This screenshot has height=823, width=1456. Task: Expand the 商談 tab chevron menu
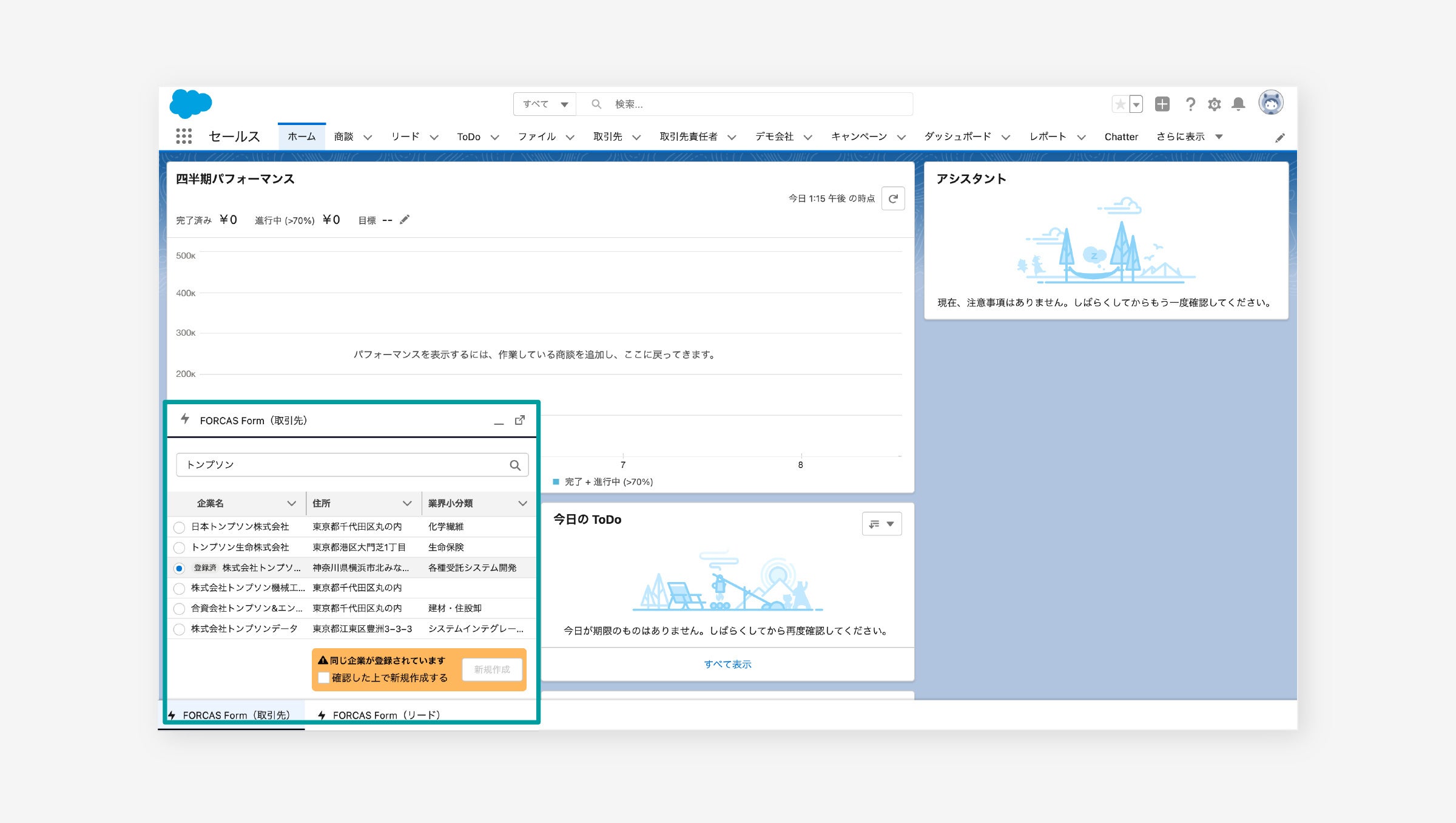pos(368,137)
